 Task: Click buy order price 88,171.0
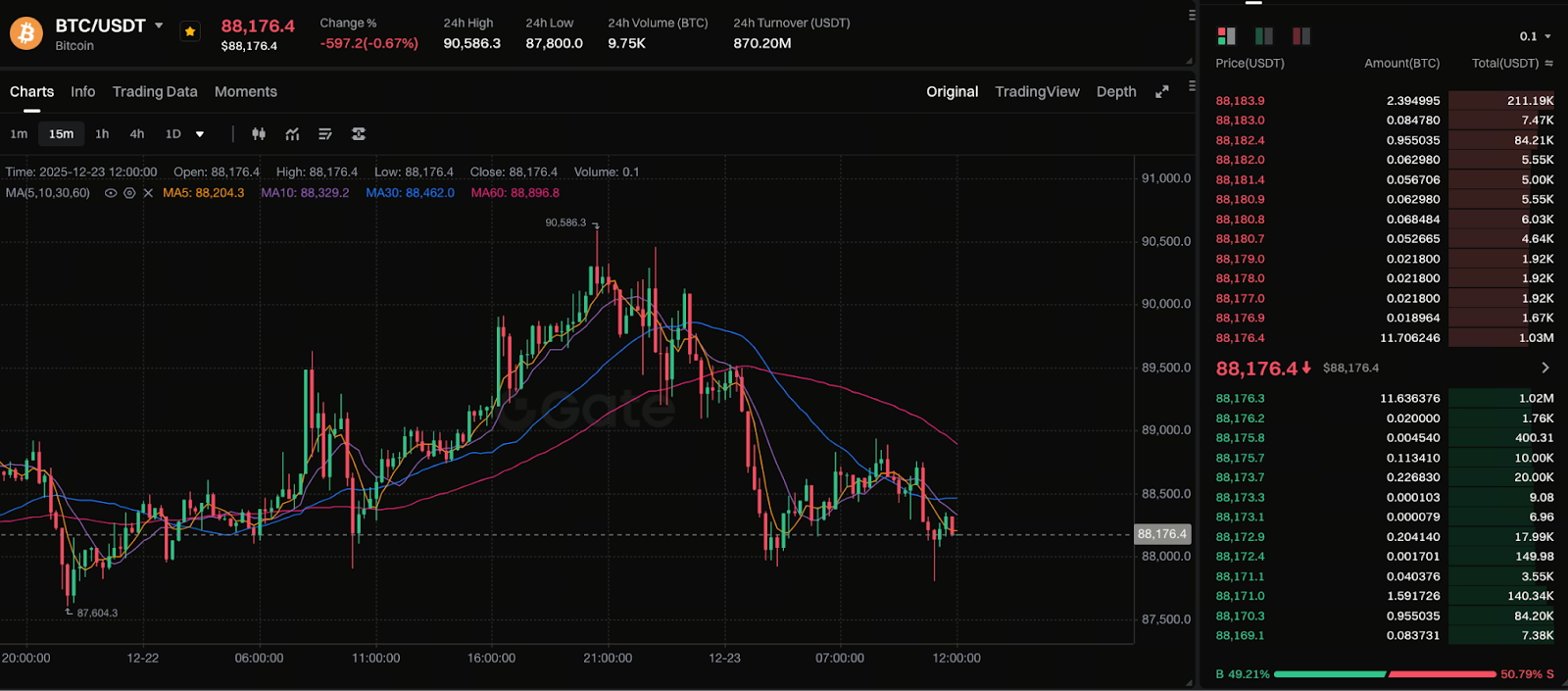tap(1240, 596)
